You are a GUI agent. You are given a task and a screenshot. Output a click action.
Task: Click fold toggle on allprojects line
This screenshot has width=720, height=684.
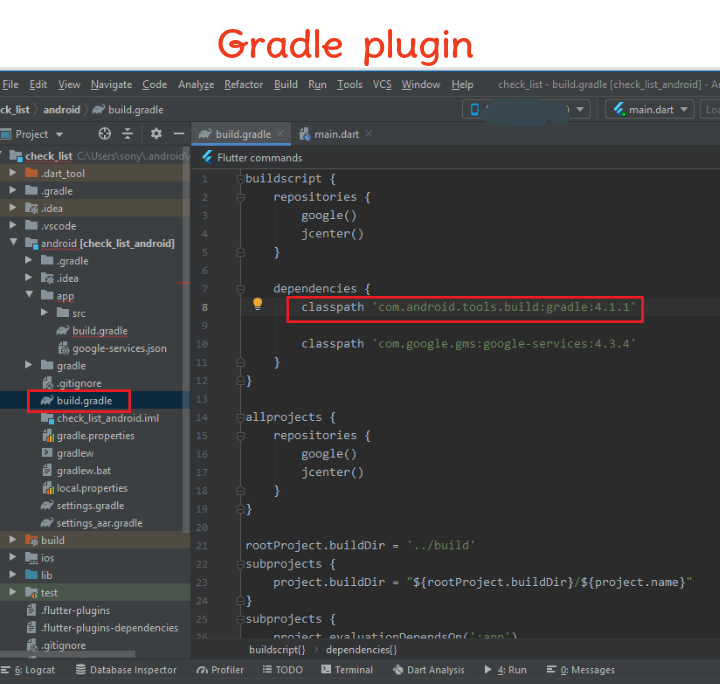[240, 417]
